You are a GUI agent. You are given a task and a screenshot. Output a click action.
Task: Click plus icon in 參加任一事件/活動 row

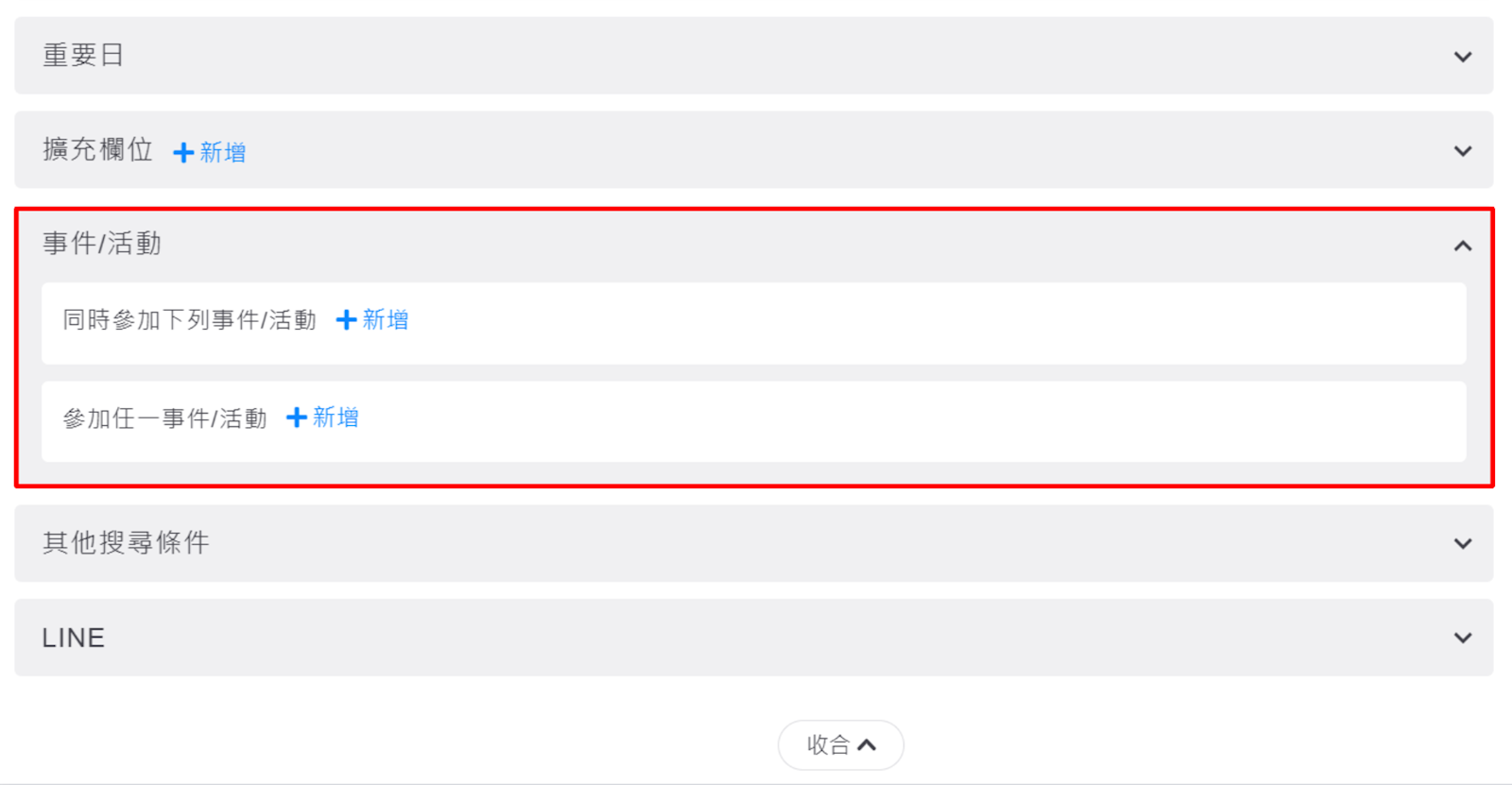click(x=296, y=418)
